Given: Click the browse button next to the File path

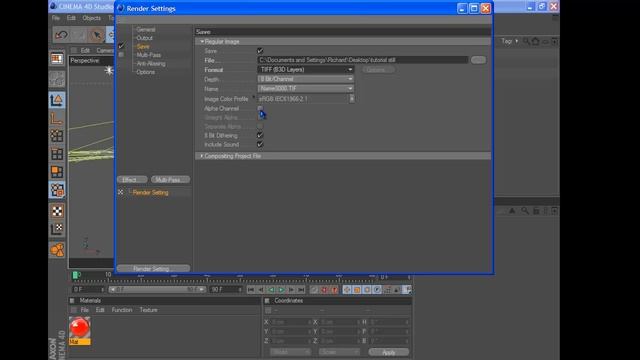Looking at the screenshot, I should pos(478,60).
